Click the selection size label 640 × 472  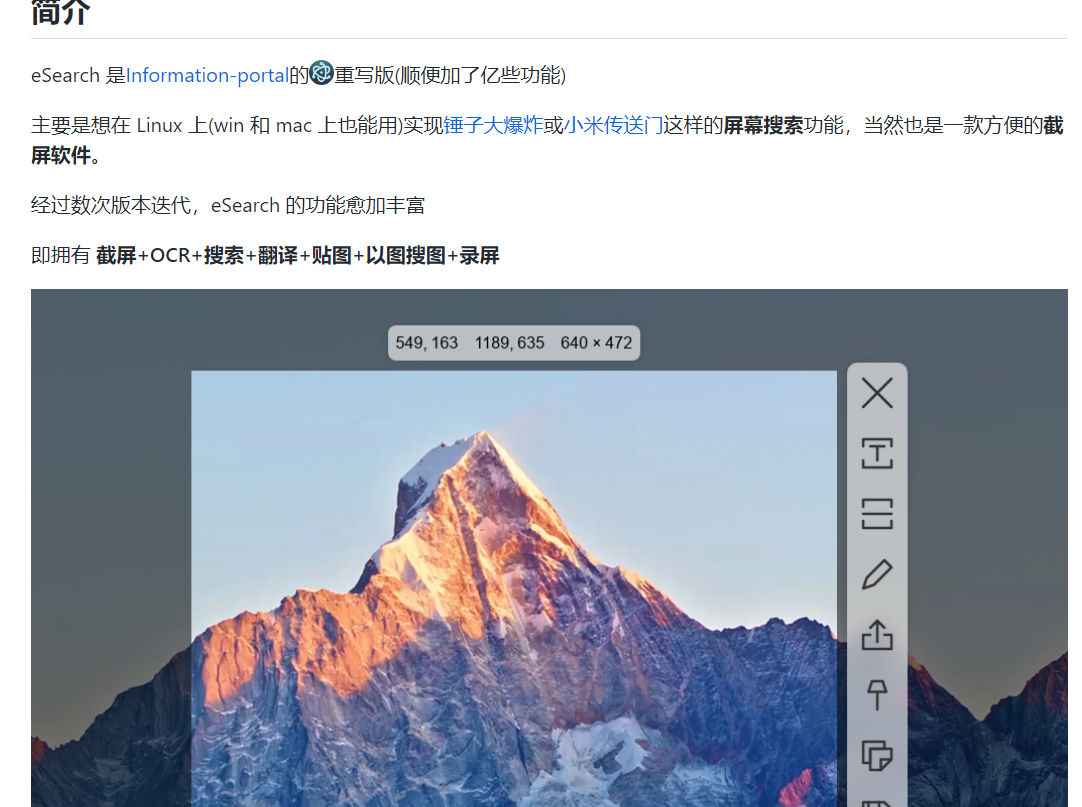point(596,343)
